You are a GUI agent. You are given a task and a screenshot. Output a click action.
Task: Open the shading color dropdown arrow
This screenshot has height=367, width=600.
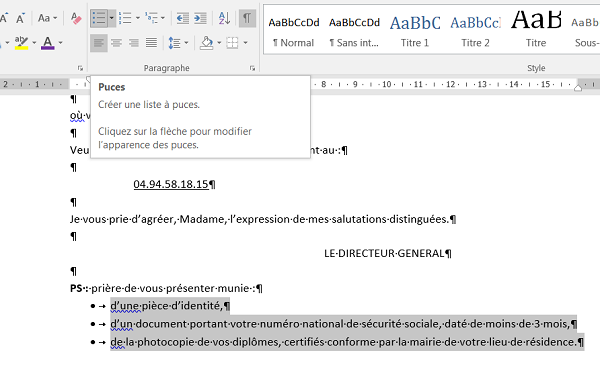[219, 42]
